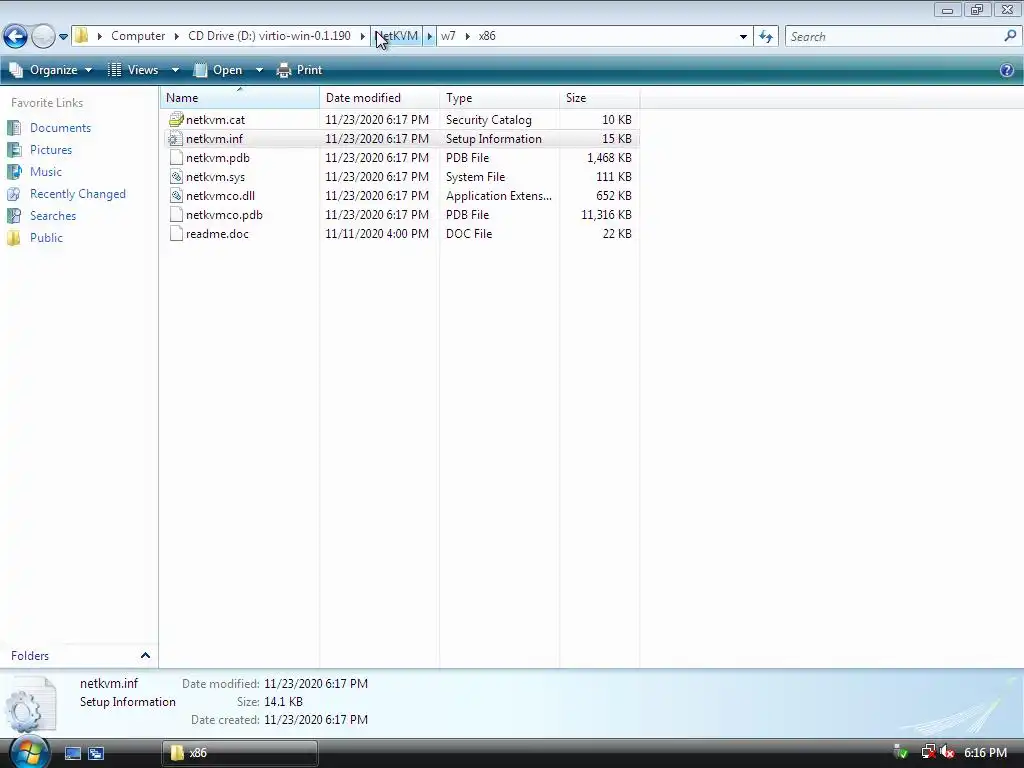Click the Refresh button beside address bar
The width and height of the screenshot is (1024, 768).
point(766,37)
